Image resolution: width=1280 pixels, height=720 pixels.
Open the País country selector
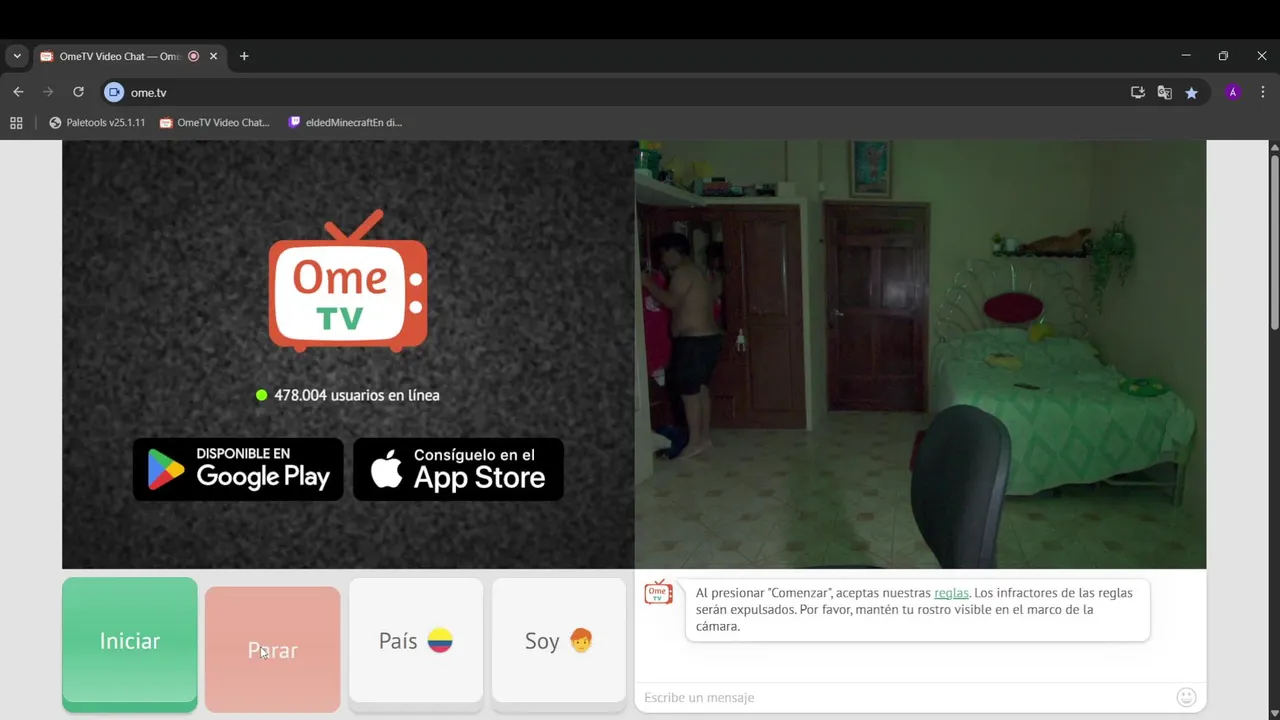tap(416, 643)
